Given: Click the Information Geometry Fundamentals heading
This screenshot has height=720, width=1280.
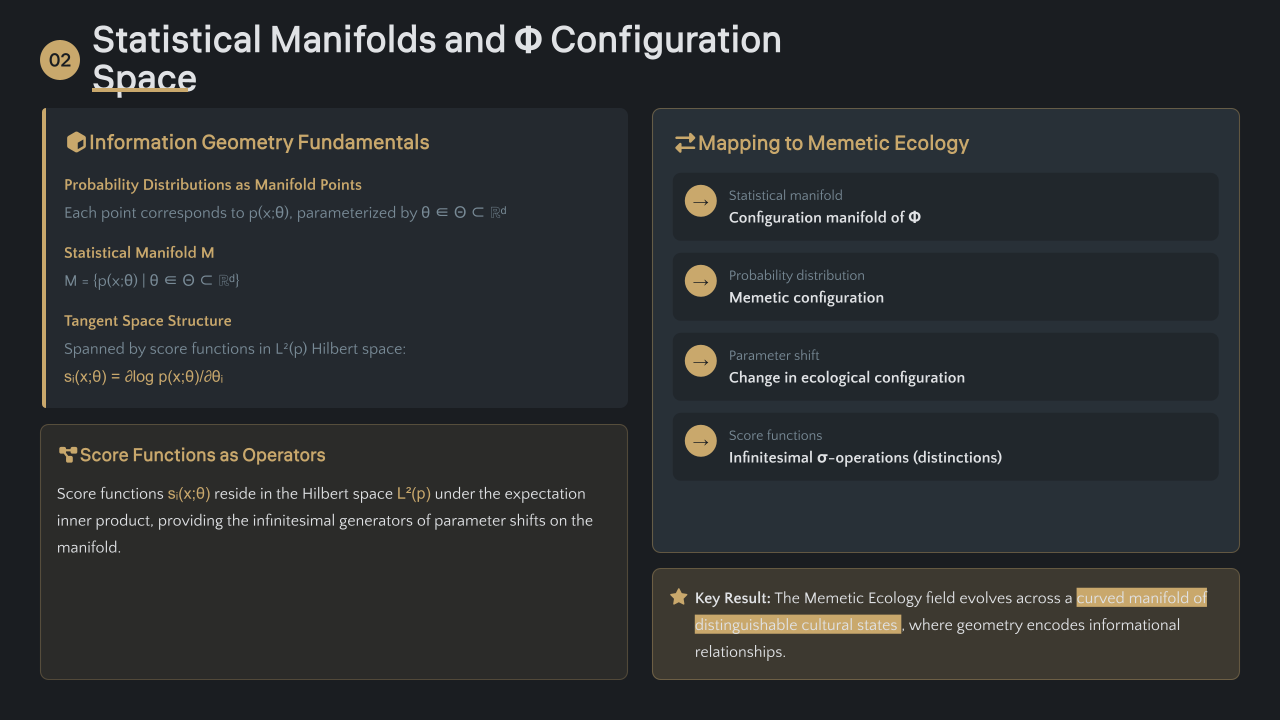Looking at the screenshot, I should point(259,143).
